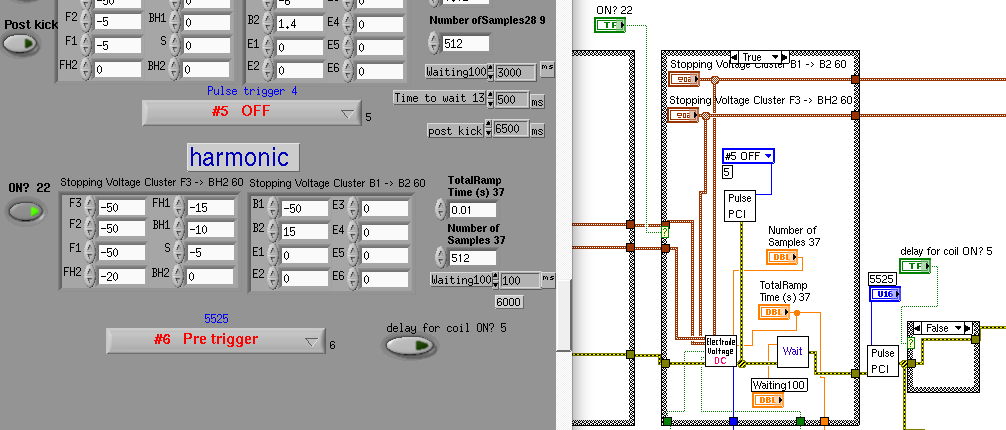The image size is (1006, 430).
Task: Click the Pulse PCI subVI below #5 OFF constant
Action: [740, 204]
